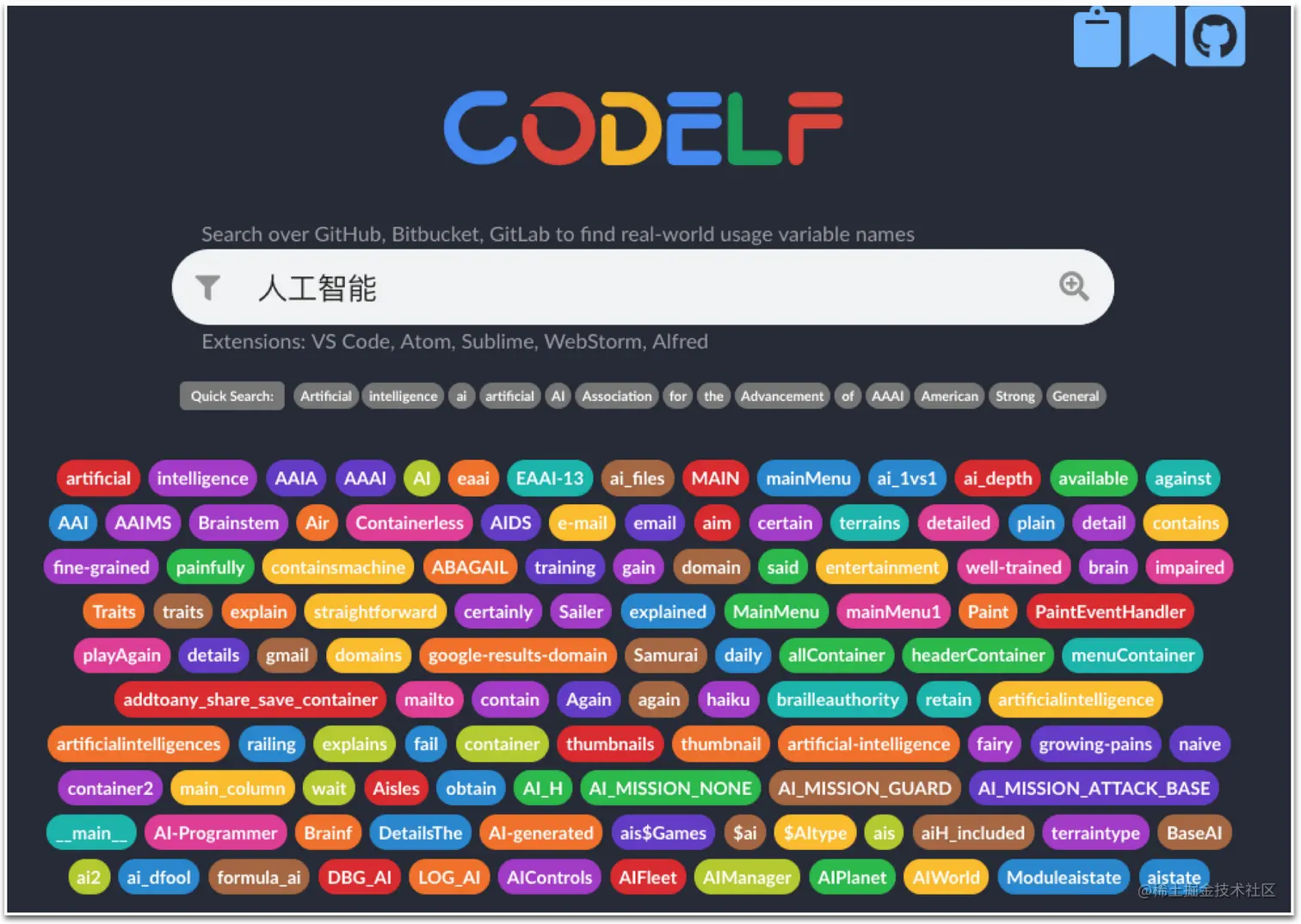Click the 'AI-generated' variable tag
Image resolution: width=1301 pixels, height=924 pixels.
pyautogui.click(x=541, y=834)
